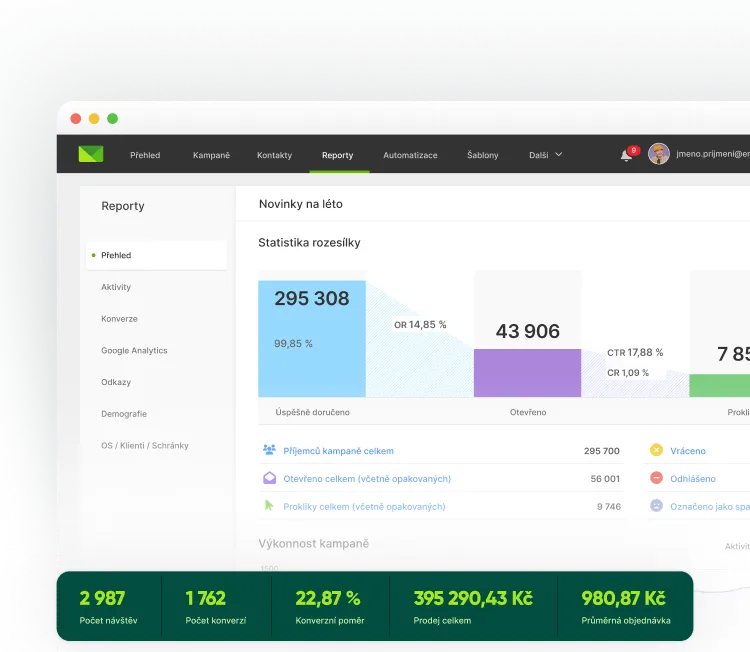Open Příjemců kampaně celkem link
750x652 pixels.
coord(338,451)
